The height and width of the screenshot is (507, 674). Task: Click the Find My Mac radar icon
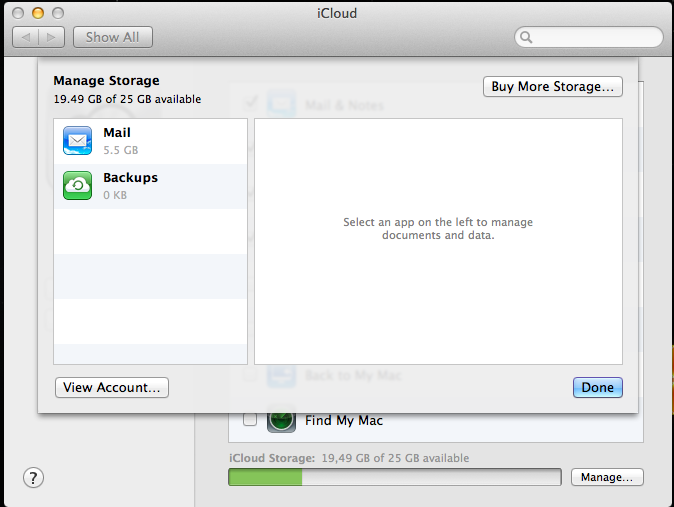coord(281,421)
